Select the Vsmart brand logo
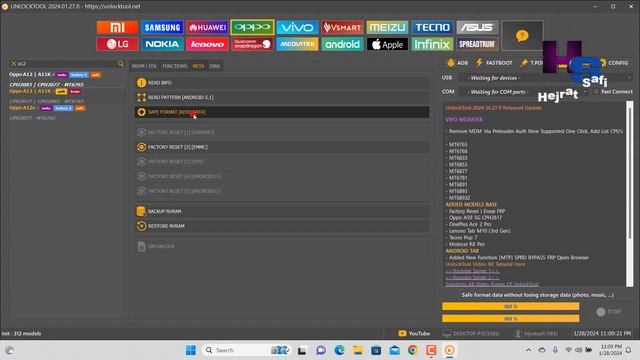Image resolution: width=640 pixels, height=360 pixels. click(342, 27)
